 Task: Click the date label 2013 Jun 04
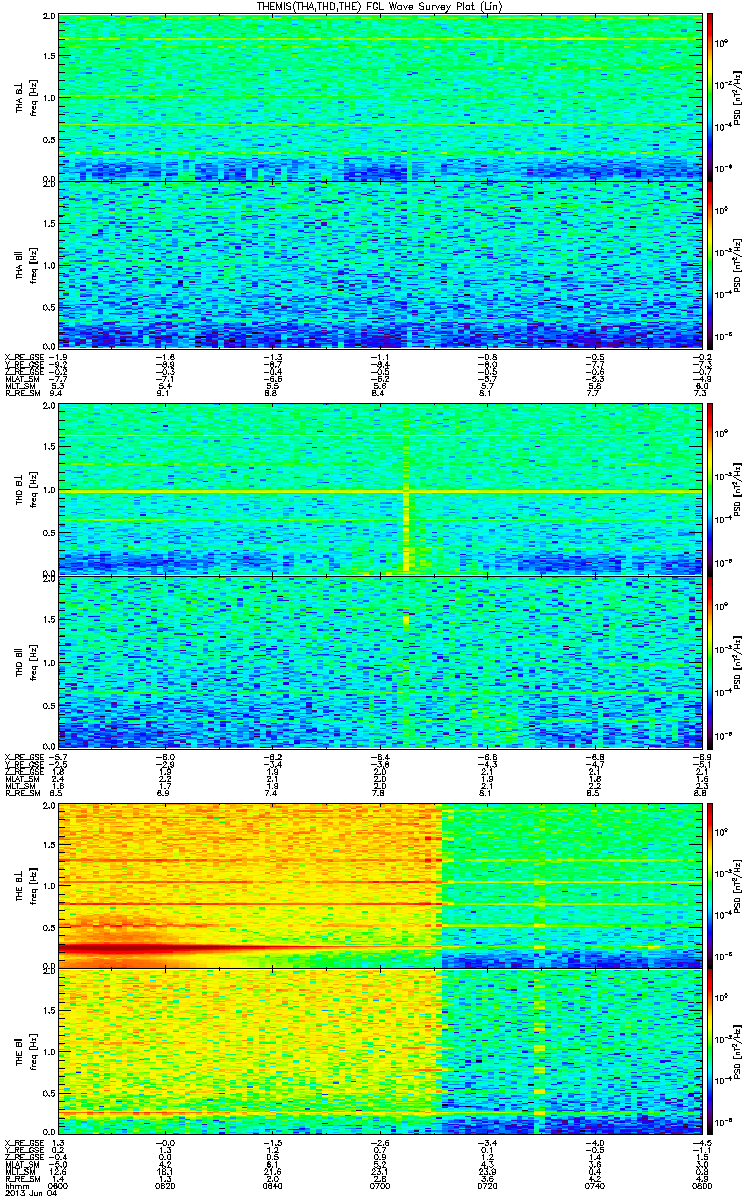[29, 1194]
